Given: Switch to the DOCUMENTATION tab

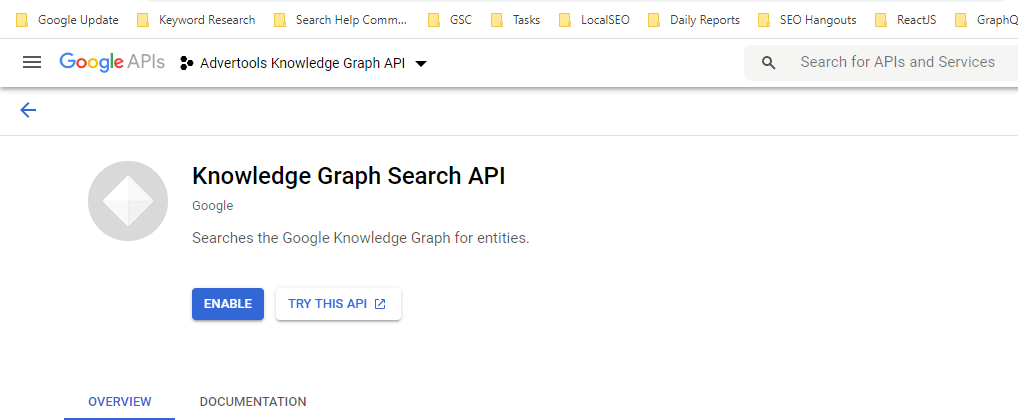Looking at the screenshot, I should [253, 402].
